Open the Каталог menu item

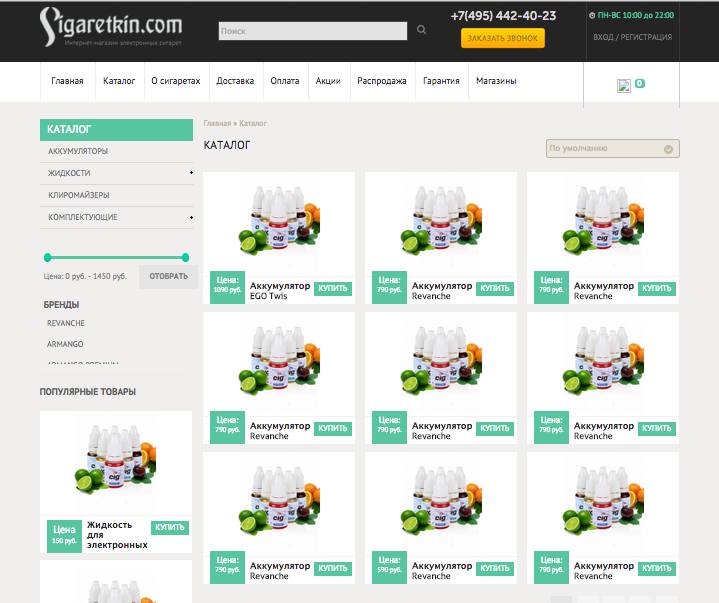click(x=119, y=81)
